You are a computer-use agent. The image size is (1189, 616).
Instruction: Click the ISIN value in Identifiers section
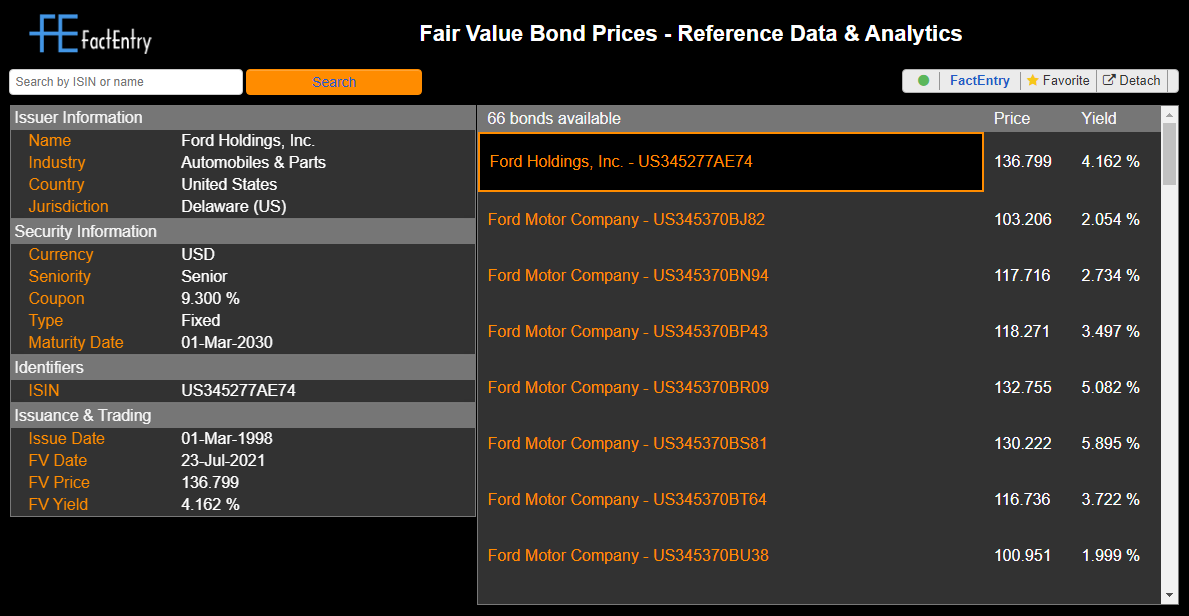(x=238, y=391)
